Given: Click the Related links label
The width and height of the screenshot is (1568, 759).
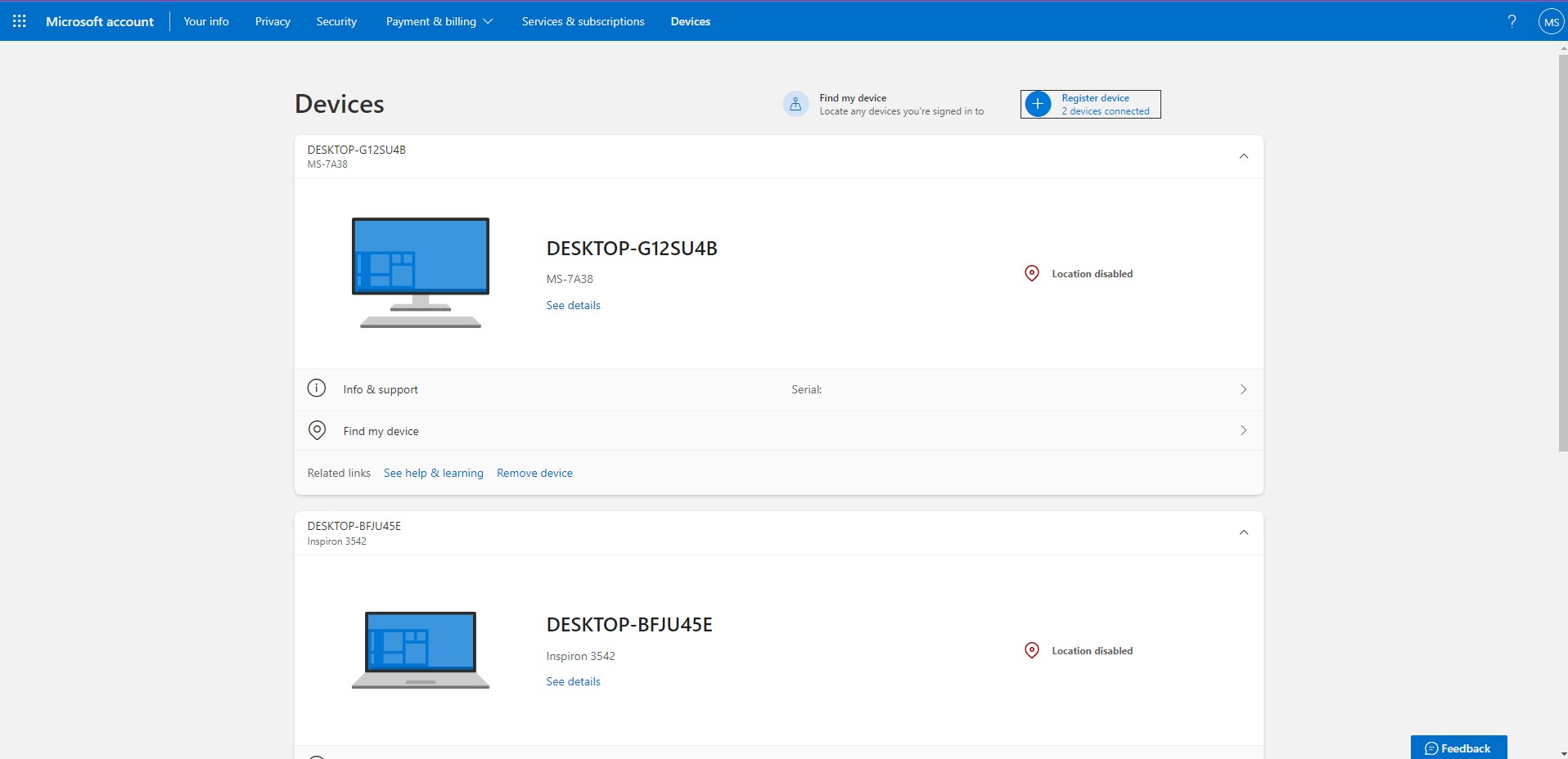Looking at the screenshot, I should click(339, 473).
